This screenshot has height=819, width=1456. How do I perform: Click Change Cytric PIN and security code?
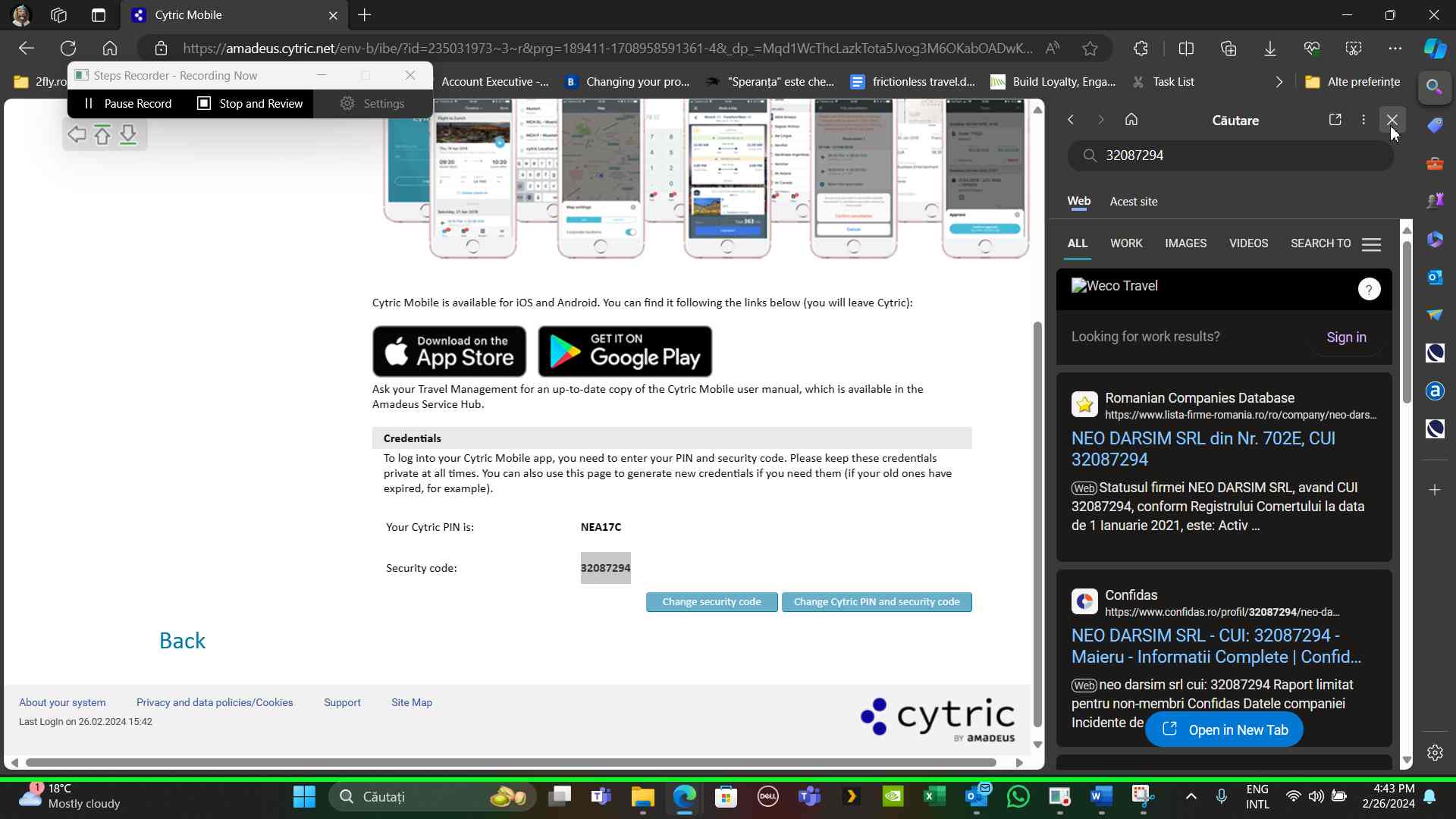click(877, 602)
